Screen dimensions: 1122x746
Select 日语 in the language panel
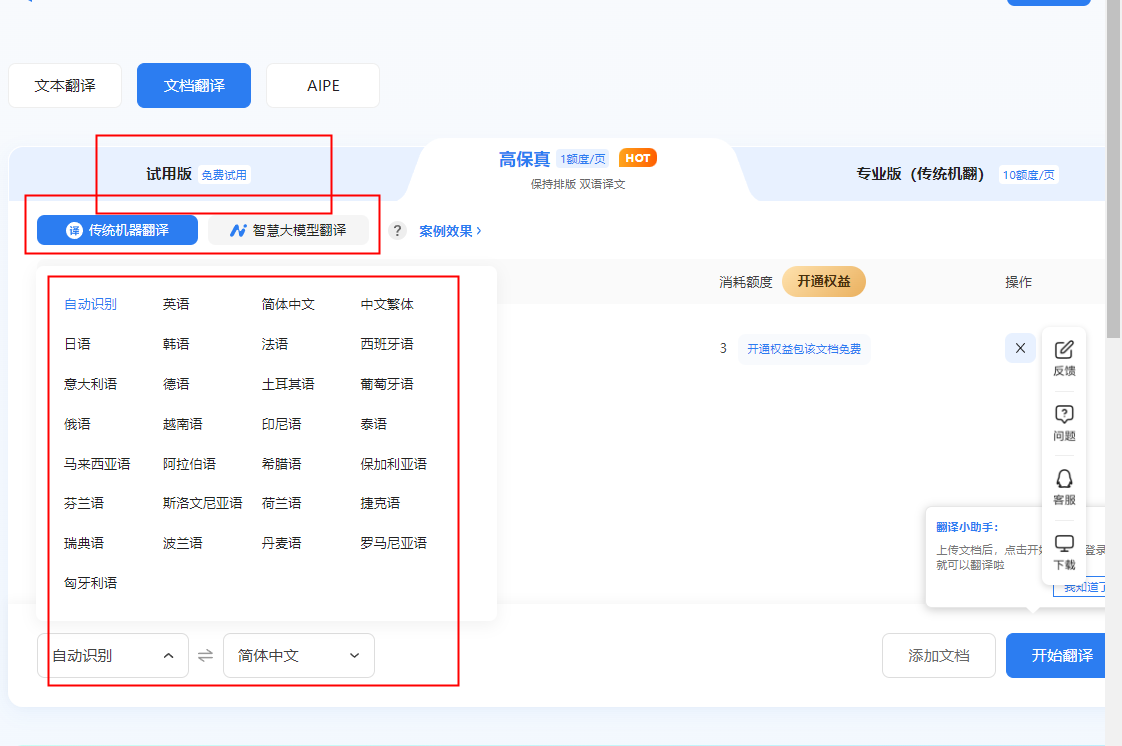pos(76,343)
